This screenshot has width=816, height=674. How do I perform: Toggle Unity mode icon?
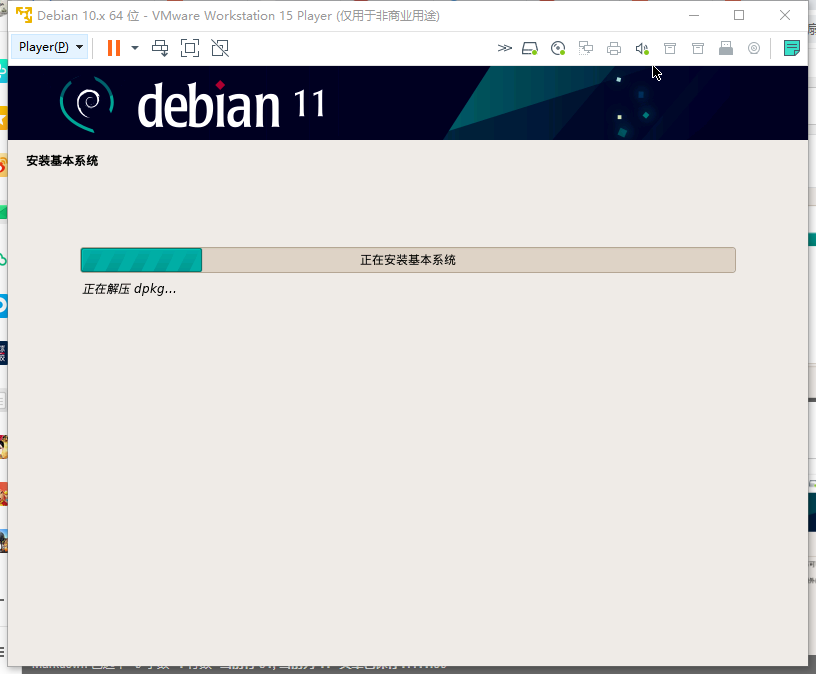pyautogui.click(x=220, y=48)
